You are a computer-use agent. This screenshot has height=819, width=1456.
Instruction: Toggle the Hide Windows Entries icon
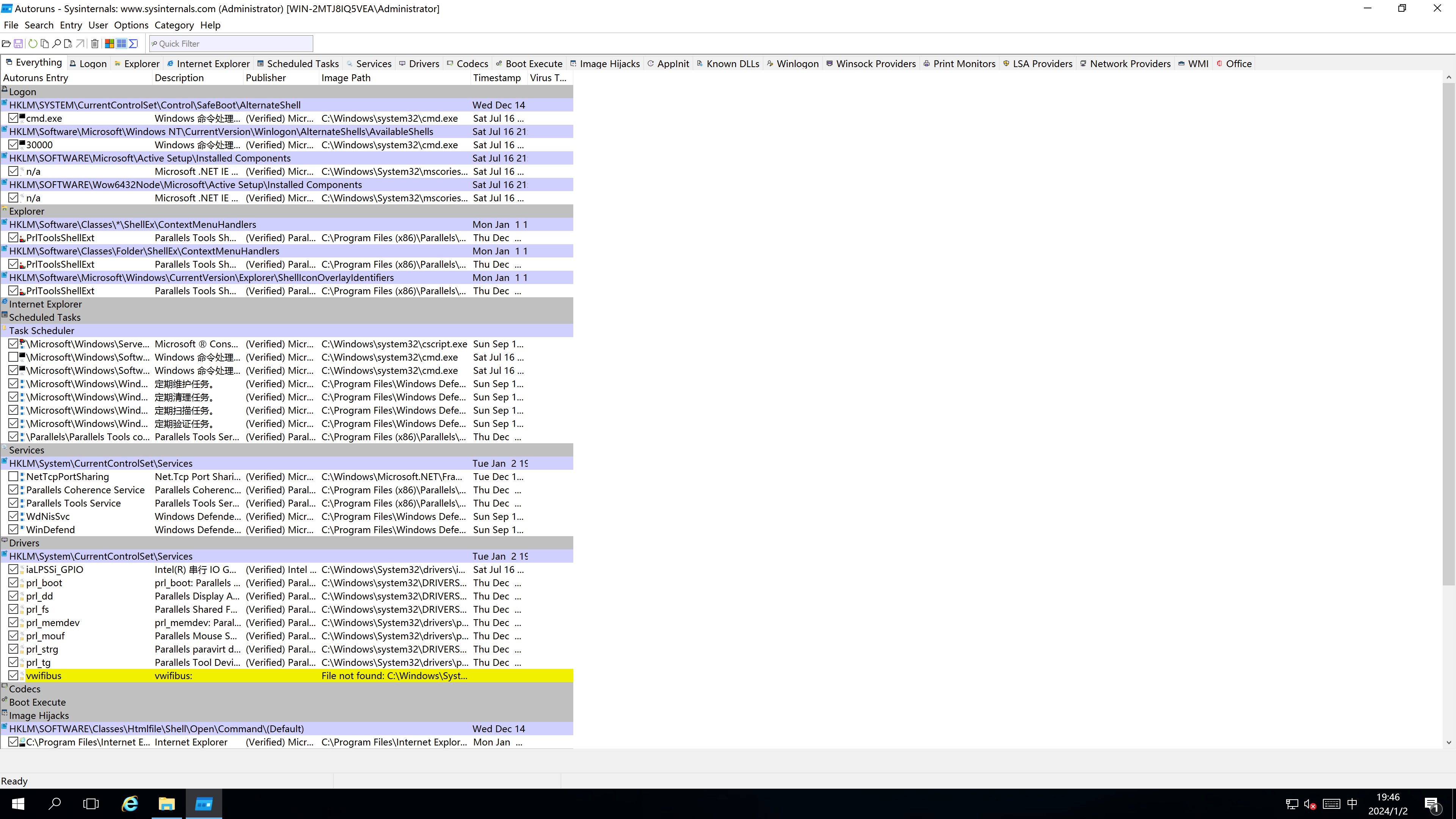(121, 44)
